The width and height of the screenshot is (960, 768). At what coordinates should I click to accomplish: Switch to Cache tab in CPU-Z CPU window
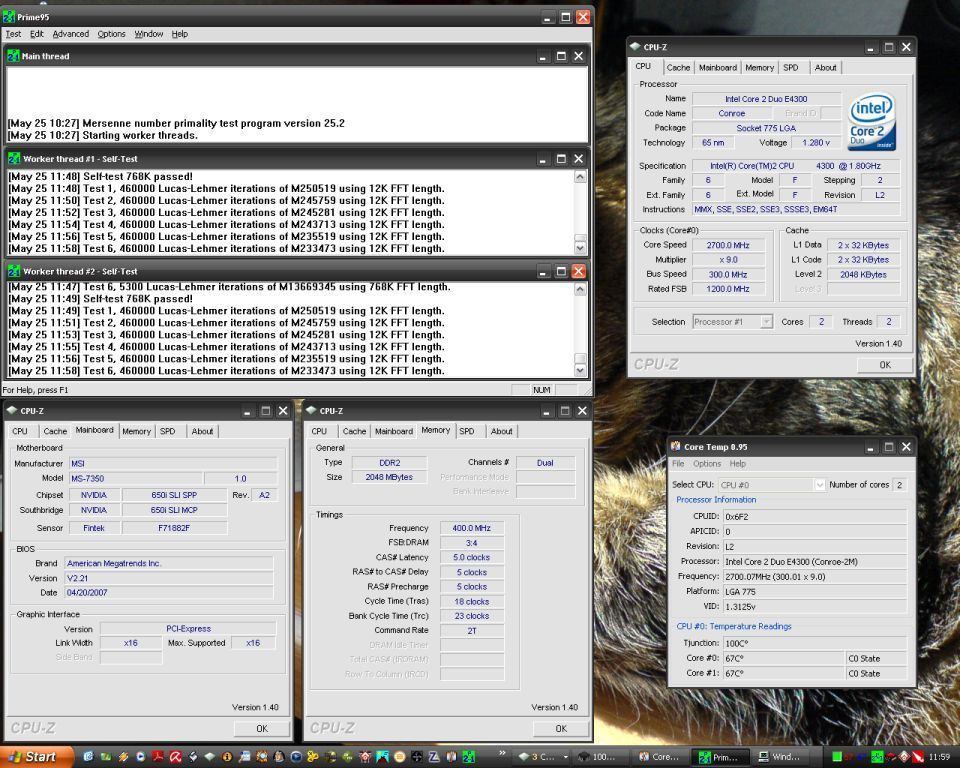click(x=678, y=67)
